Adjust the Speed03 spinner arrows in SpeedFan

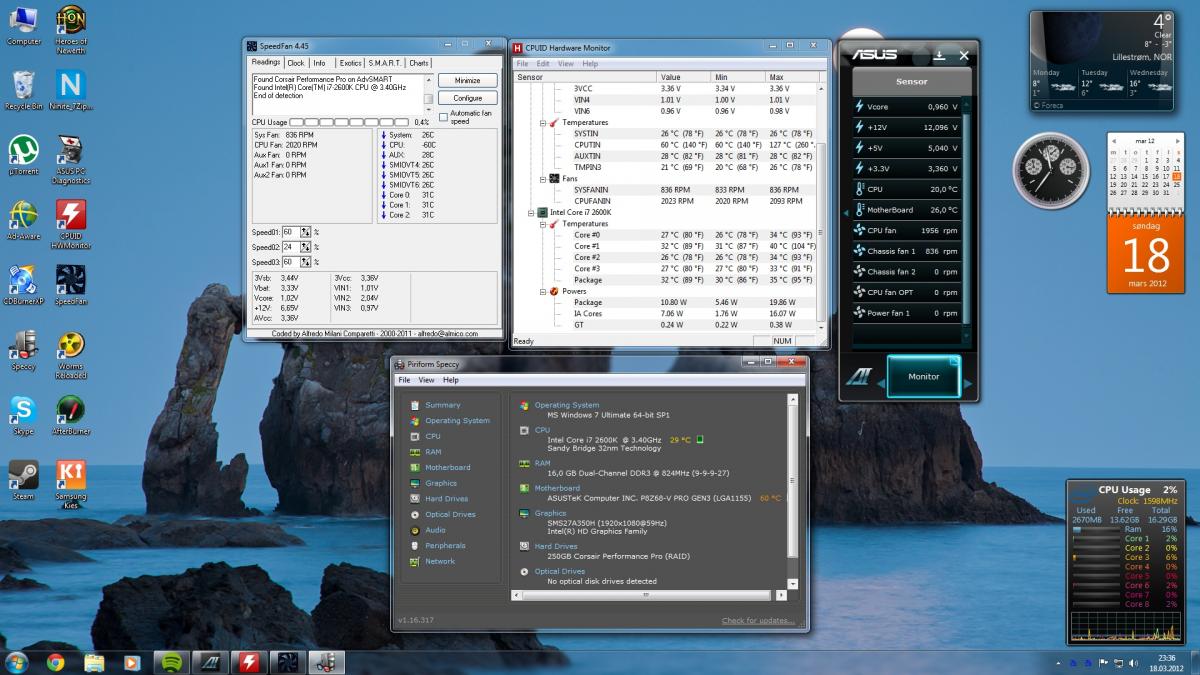[306, 262]
